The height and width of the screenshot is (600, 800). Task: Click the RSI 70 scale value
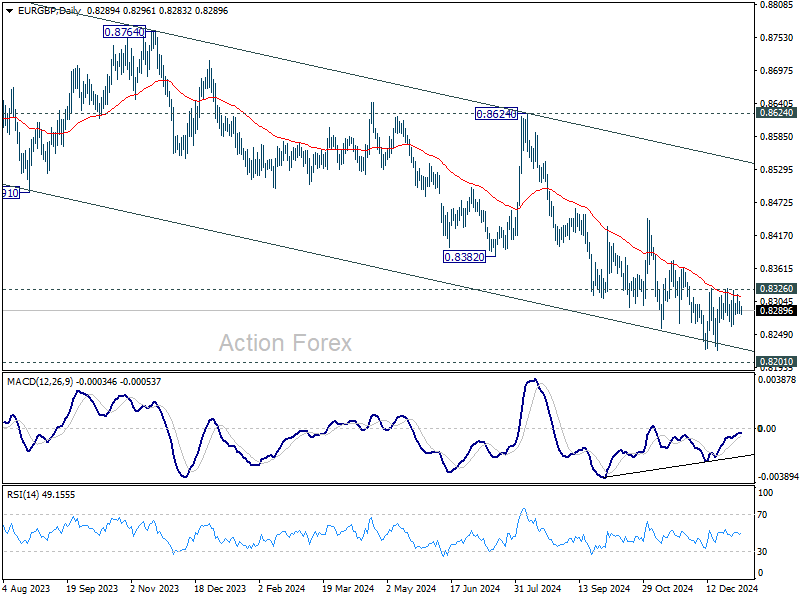coord(762,515)
